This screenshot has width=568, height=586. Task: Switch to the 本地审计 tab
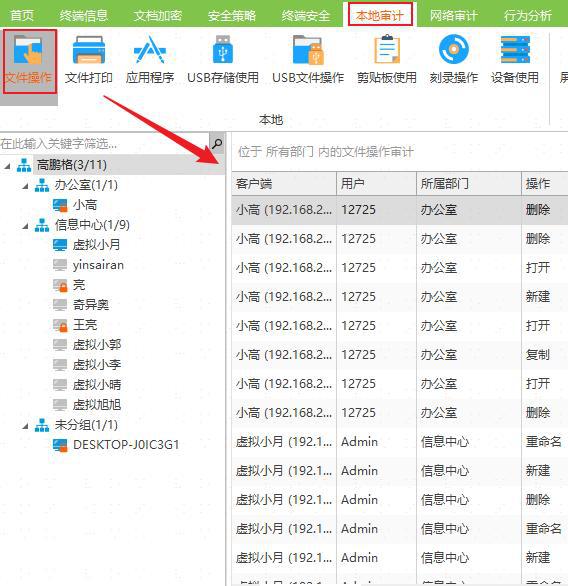380,15
